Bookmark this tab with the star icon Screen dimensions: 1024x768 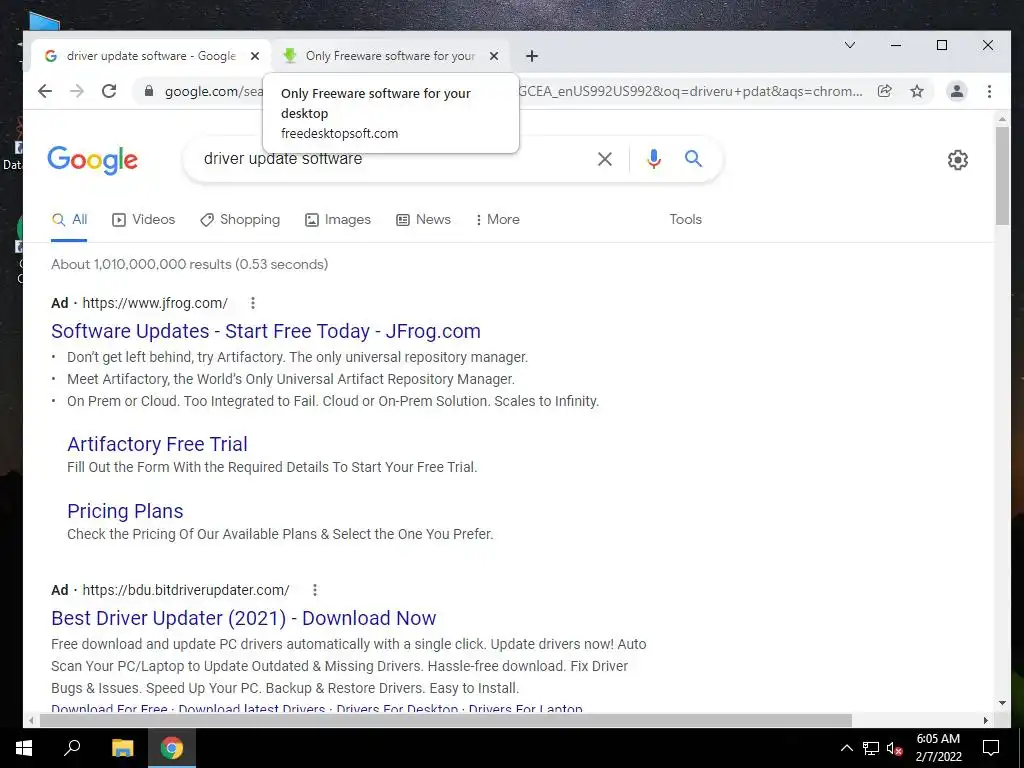click(917, 91)
